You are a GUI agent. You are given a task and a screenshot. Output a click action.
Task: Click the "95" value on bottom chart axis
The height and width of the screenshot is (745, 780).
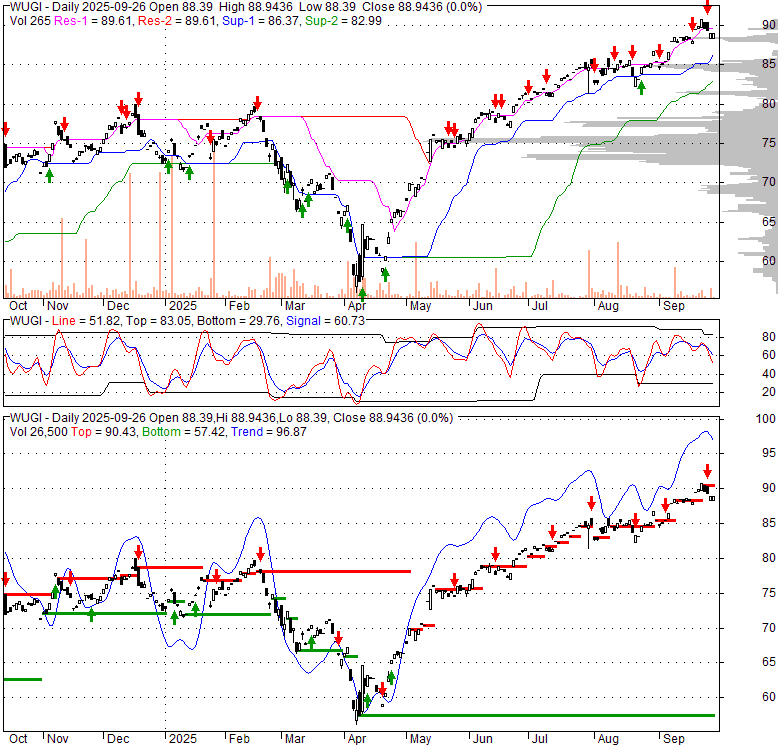[x=769, y=453]
